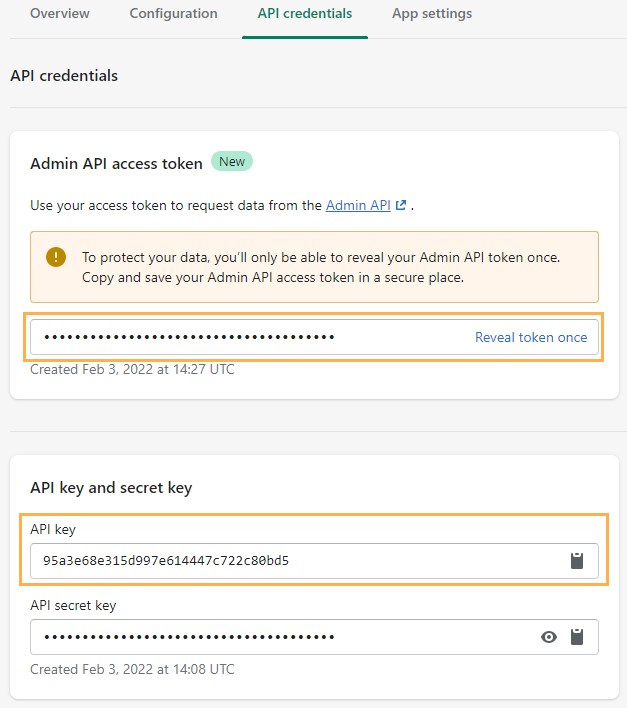This screenshot has width=627, height=708.
Task: Select the API credentials tab
Action: [x=305, y=14]
